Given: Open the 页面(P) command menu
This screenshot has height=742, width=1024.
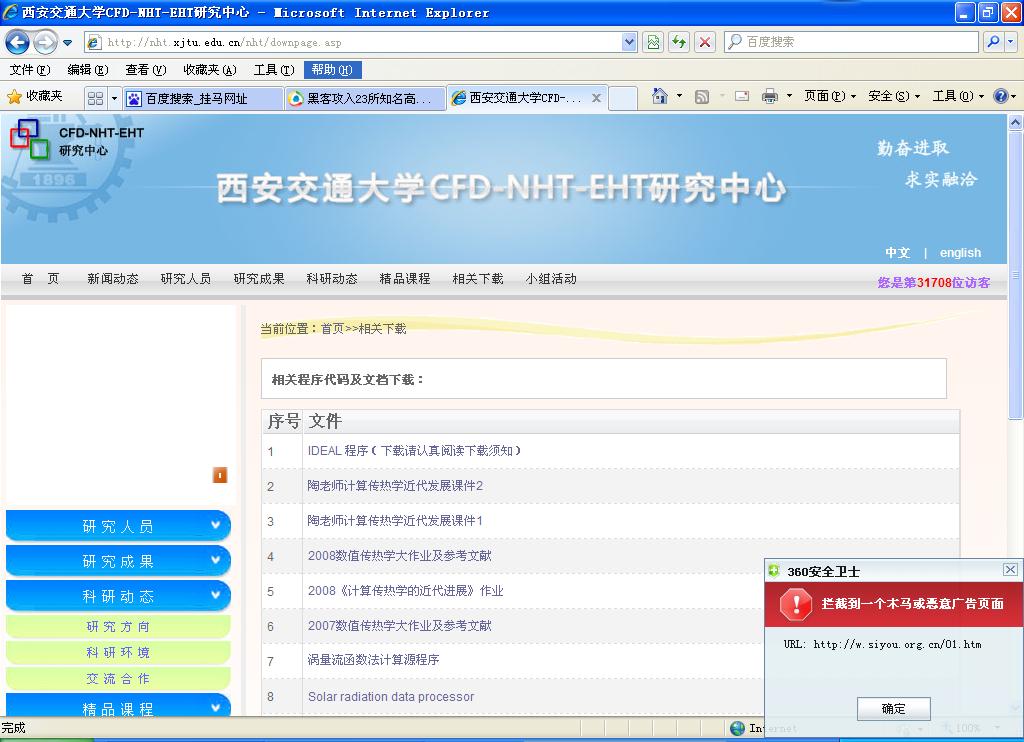Looking at the screenshot, I should tap(829, 97).
